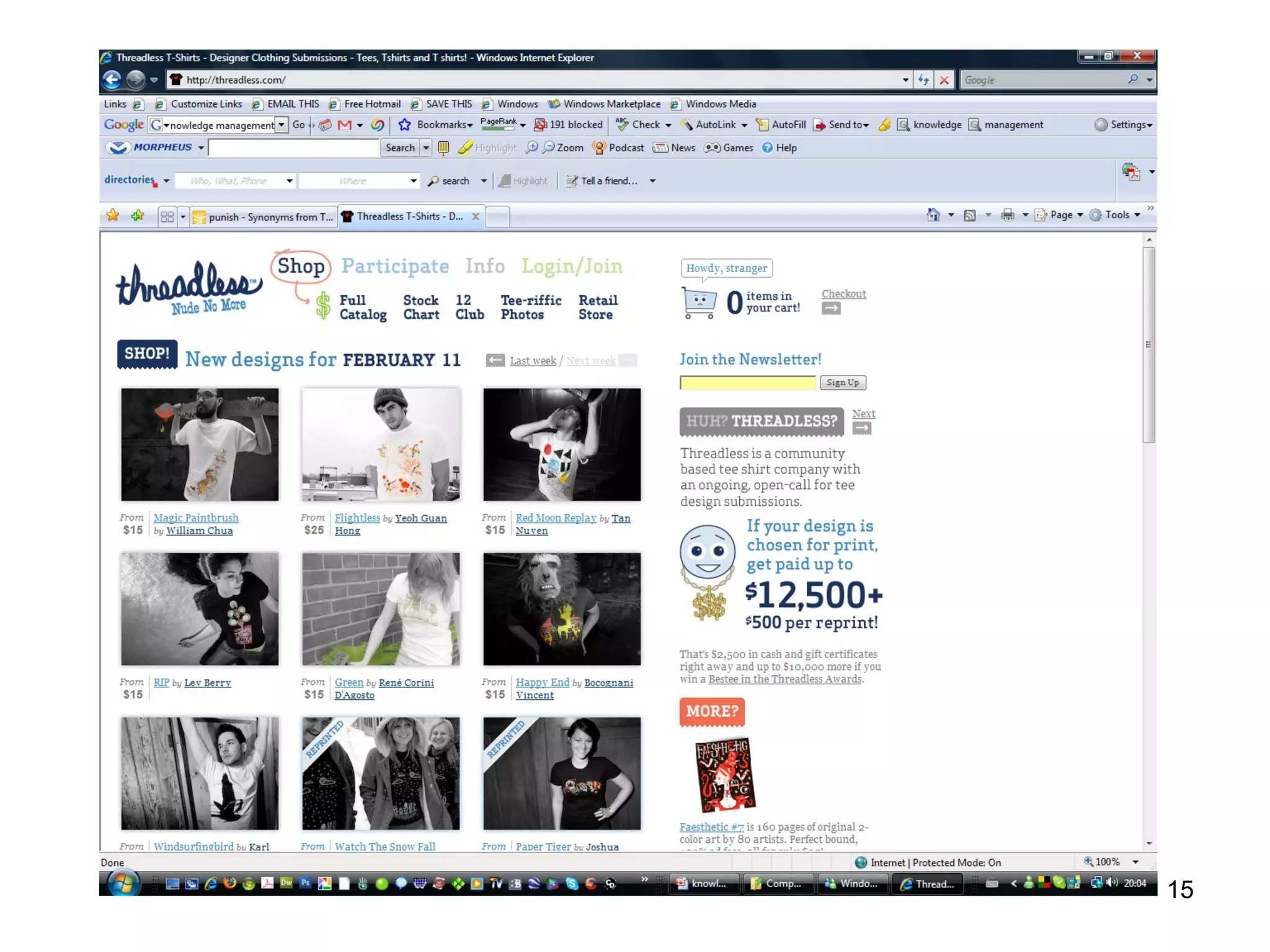
Task: Expand the address bar history dropdown
Action: 905,80
